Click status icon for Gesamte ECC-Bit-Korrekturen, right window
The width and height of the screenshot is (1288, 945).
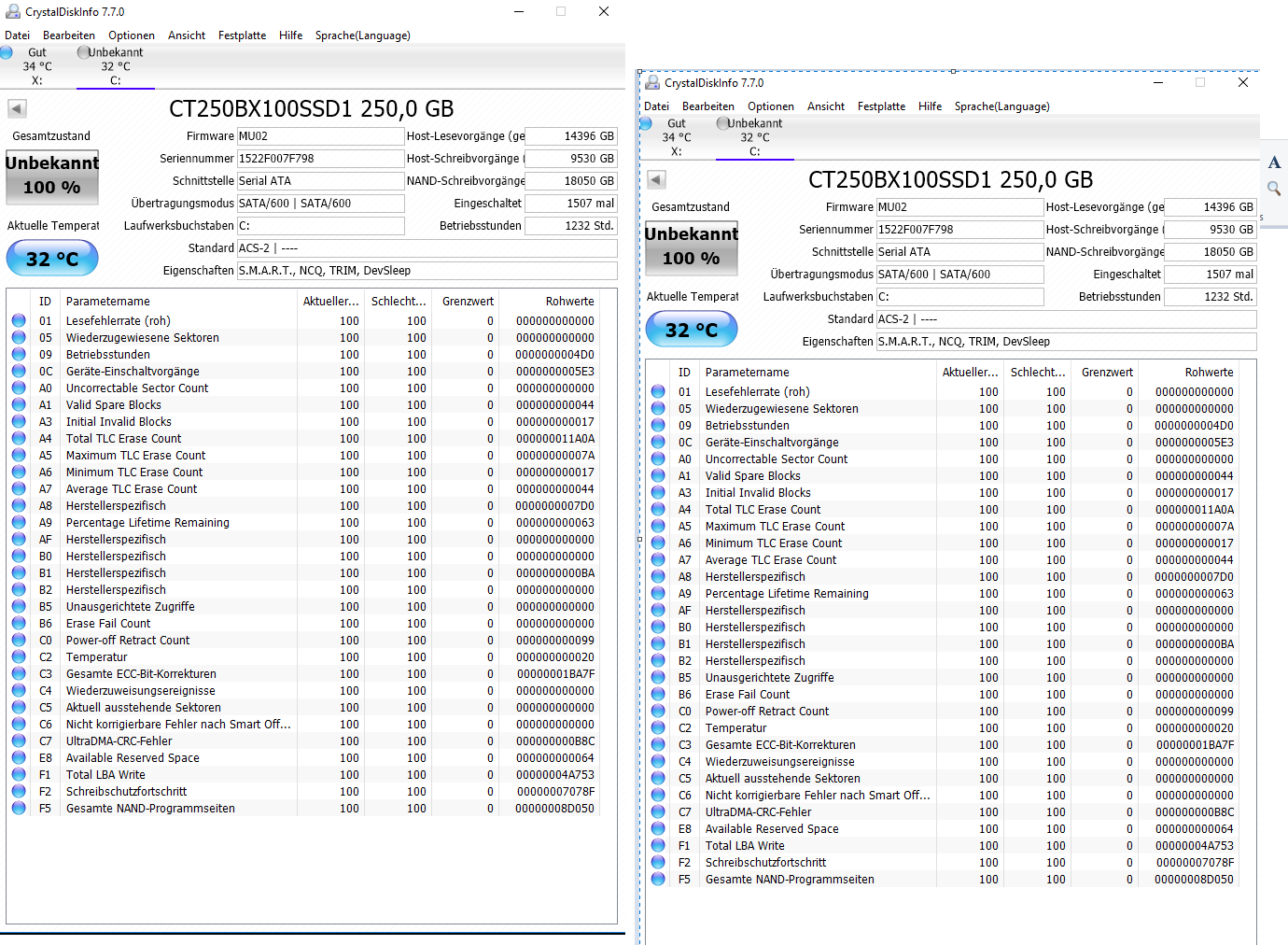(658, 744)
